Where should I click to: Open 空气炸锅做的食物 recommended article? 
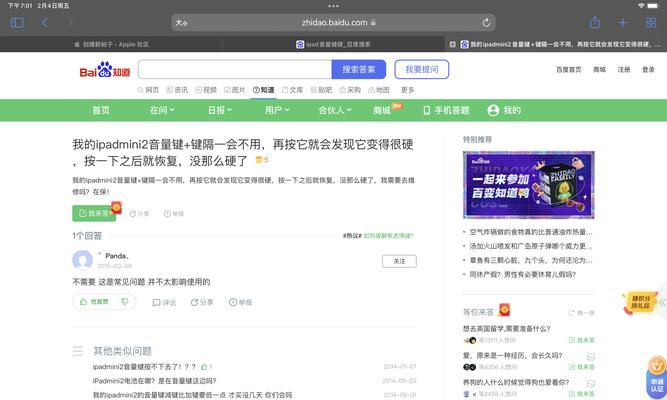(x=530, y=232)
